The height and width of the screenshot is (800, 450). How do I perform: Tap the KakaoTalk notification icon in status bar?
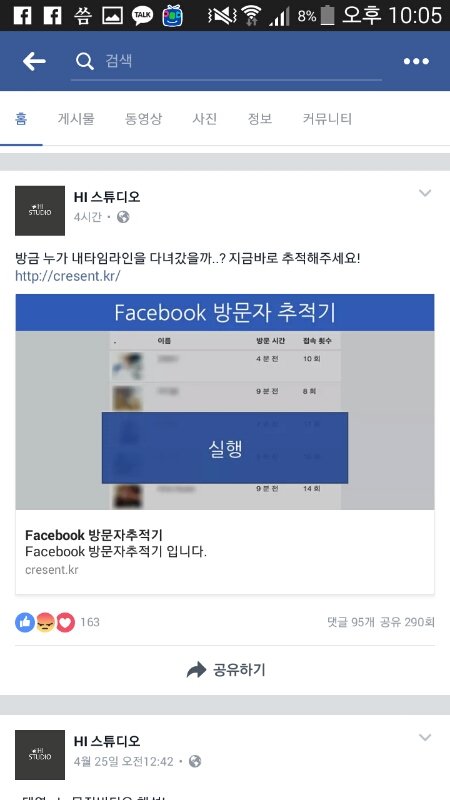tap(142, 15)
